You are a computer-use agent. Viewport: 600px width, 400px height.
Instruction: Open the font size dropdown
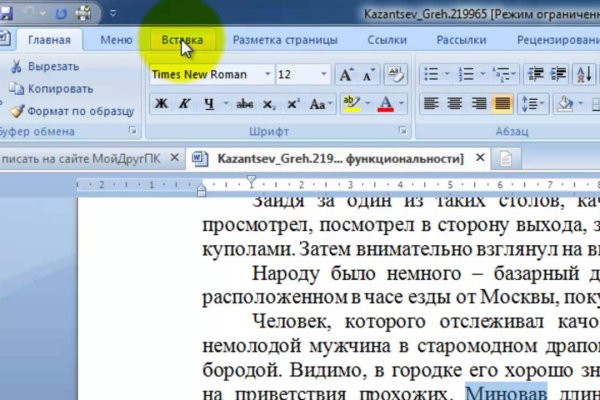[324, 75]
